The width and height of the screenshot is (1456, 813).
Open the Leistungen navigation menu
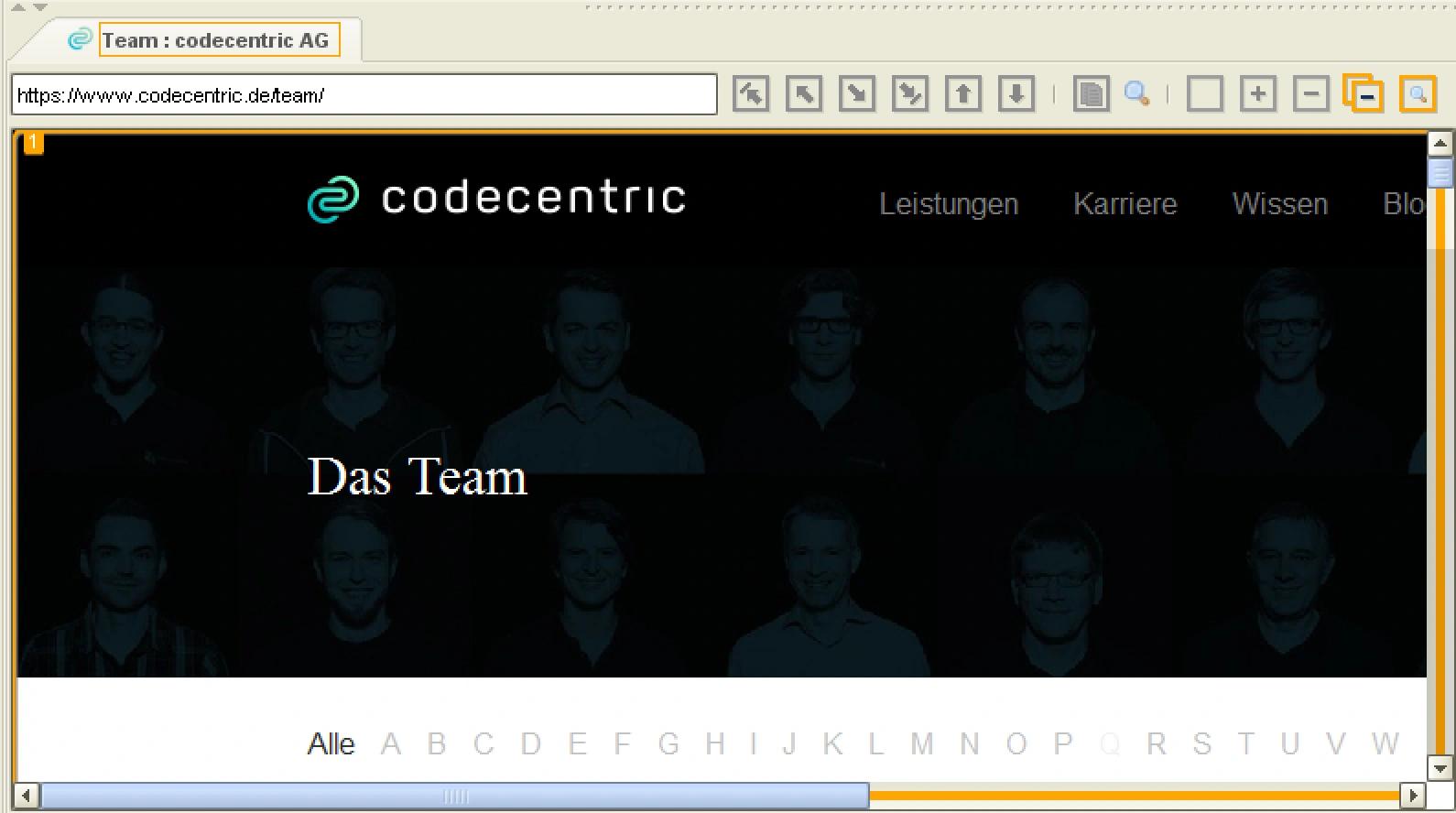[949, 203]
